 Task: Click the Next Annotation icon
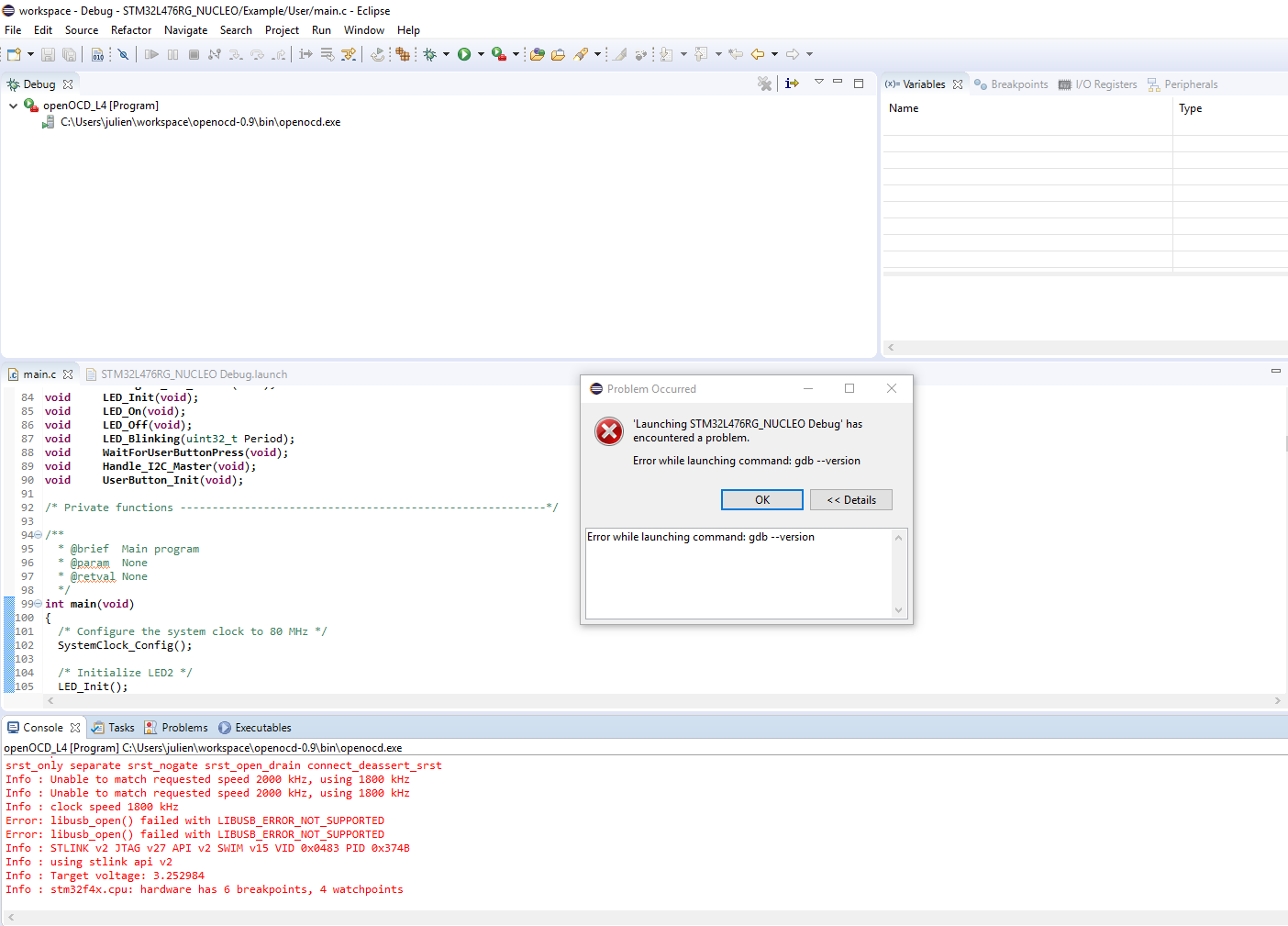(x=666, y=54)
